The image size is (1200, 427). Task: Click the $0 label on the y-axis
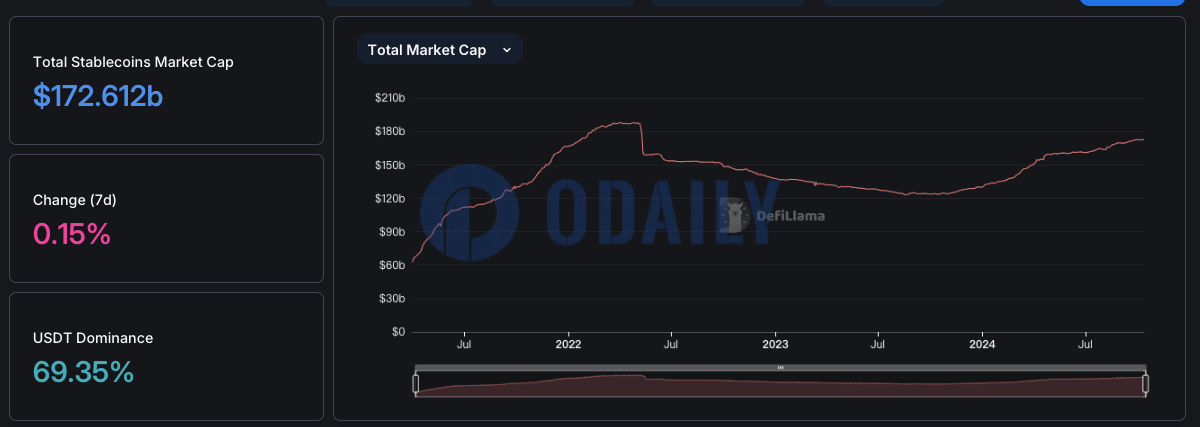(397, 332)
